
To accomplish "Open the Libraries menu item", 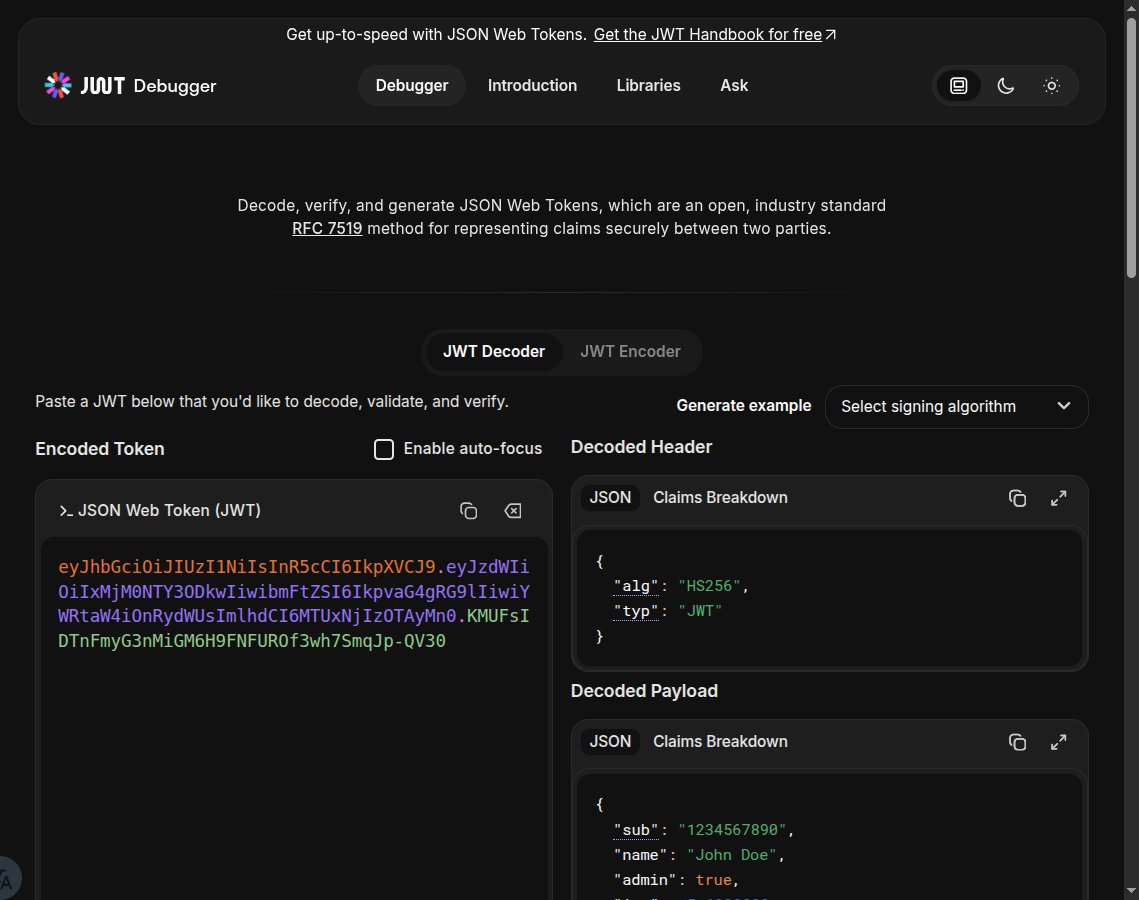I will 648,86.
